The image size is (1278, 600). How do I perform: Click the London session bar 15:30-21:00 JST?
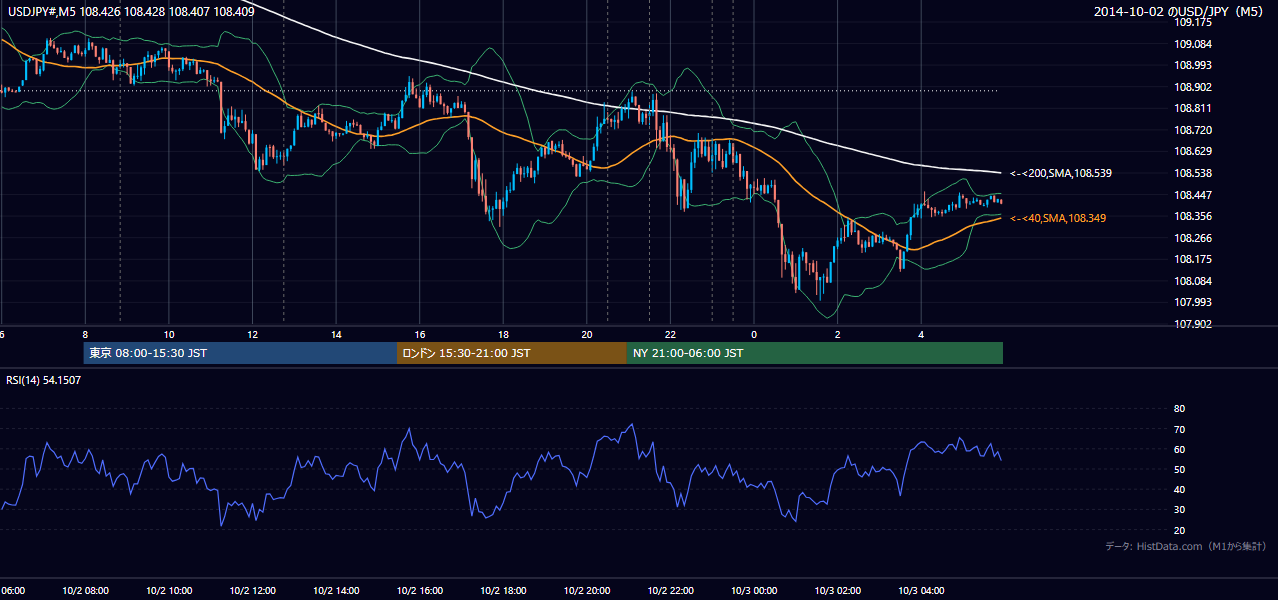512,353
